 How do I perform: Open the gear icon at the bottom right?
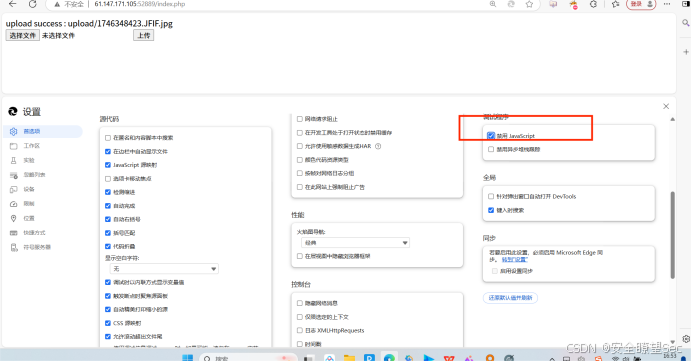click(686, 339)
